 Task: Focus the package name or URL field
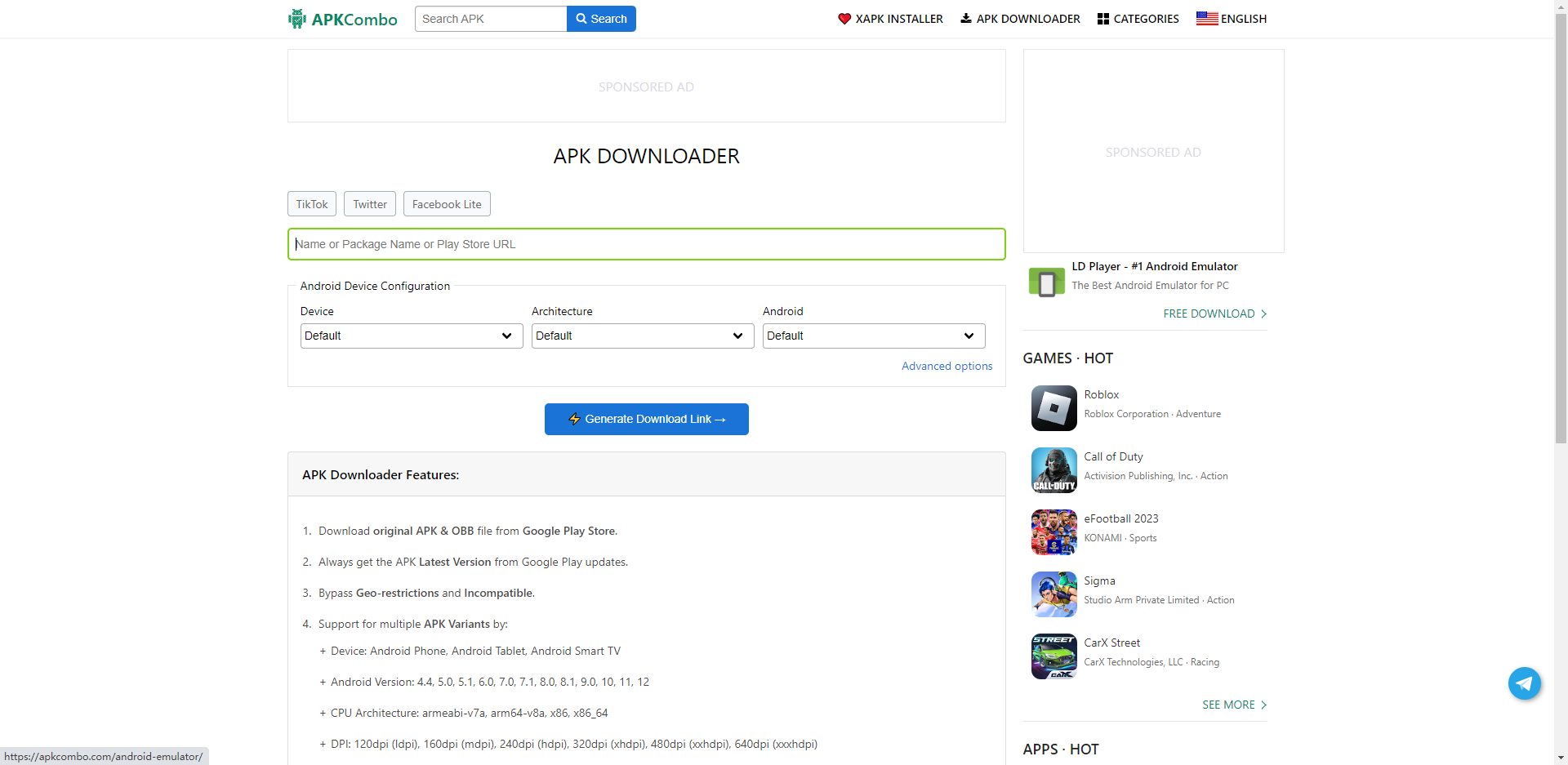(646, 244)
